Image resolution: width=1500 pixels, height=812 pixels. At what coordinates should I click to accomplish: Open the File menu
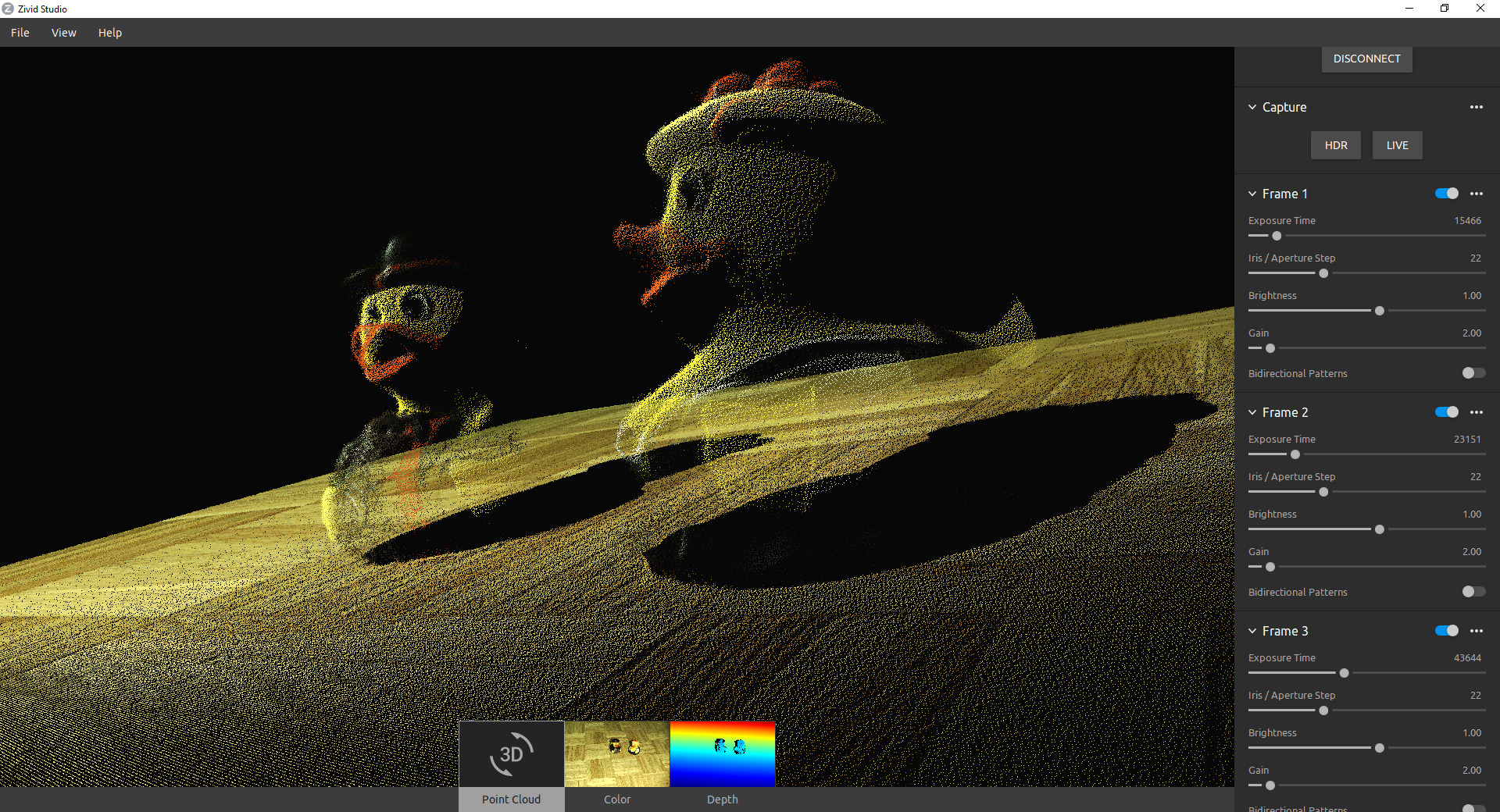pyautogui.click(x=20, y=33)
